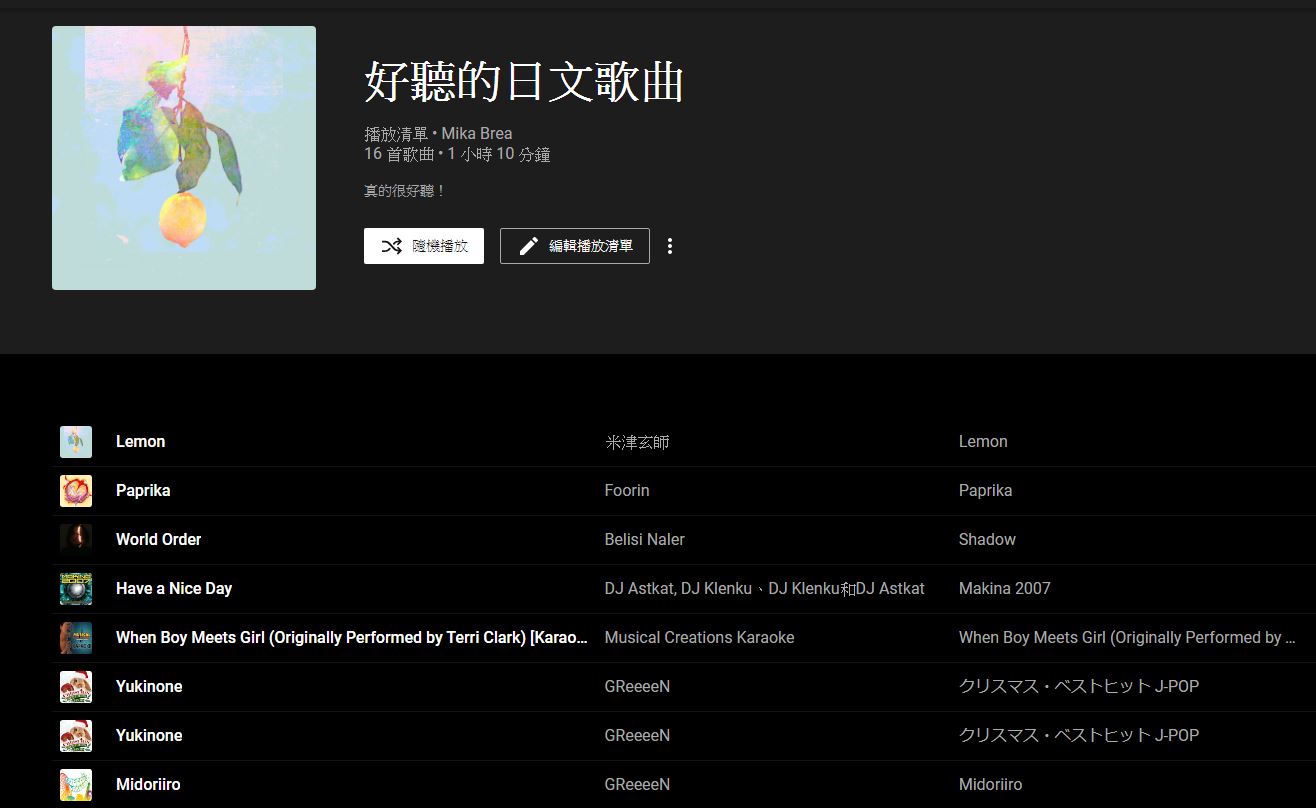This screenshot has height=808, width=1316.
Task: Click Musical Creations Karaoke artist name
Action: point(699,637)
